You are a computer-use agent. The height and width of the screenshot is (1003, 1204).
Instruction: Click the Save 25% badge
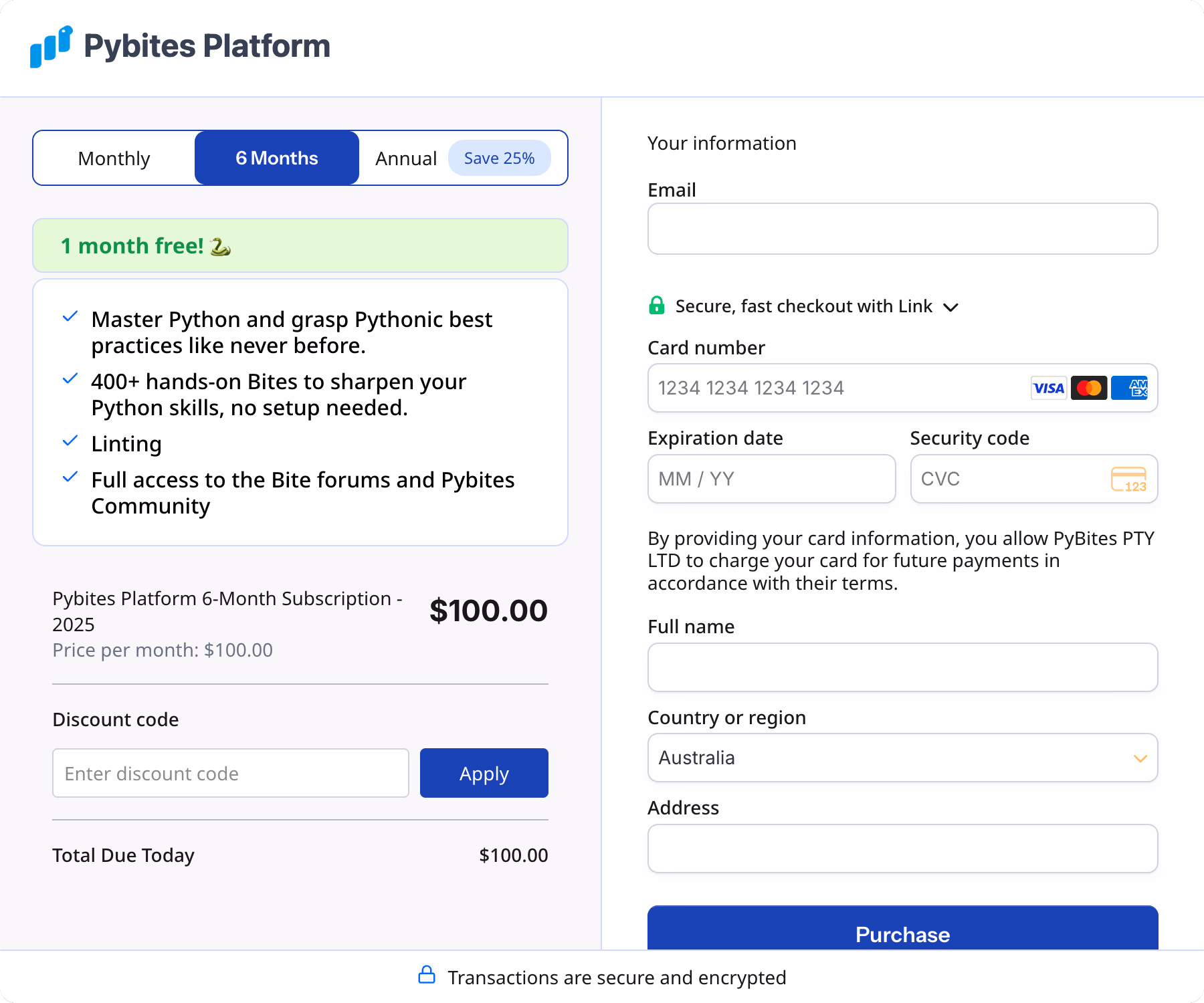(x=500, y=158)
